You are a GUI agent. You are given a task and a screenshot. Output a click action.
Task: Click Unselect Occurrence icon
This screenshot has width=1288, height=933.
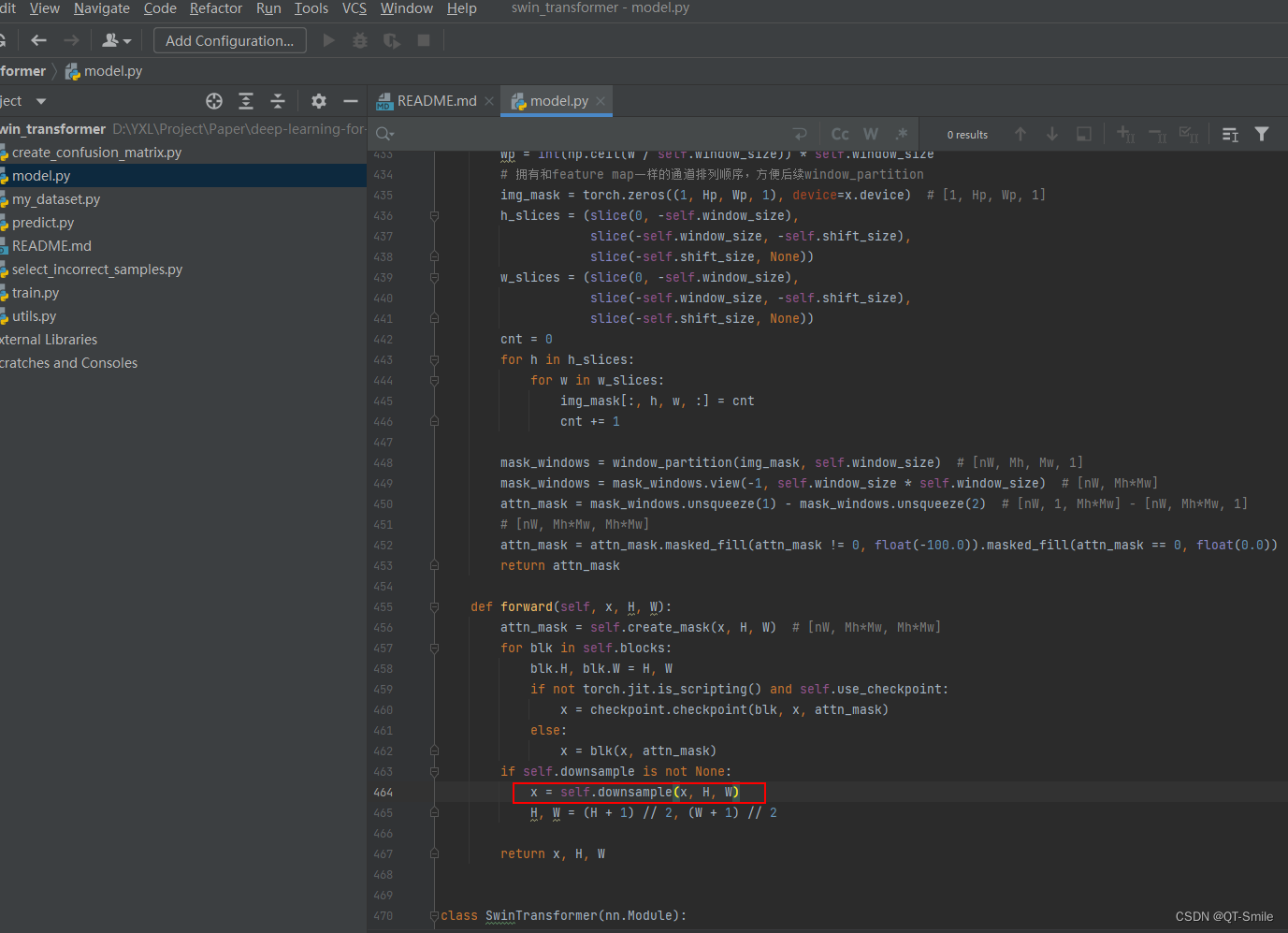pyautogui.click(x=1157, y=134)
